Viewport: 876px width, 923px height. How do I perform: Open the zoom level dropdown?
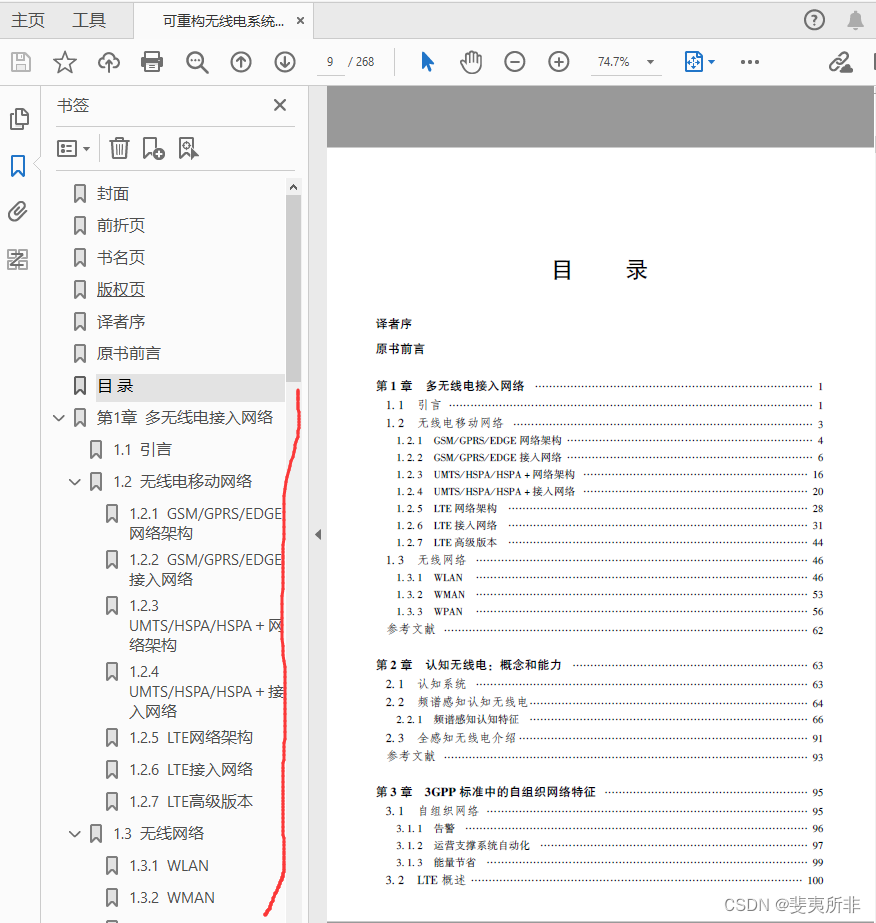[x=651, y=62]
